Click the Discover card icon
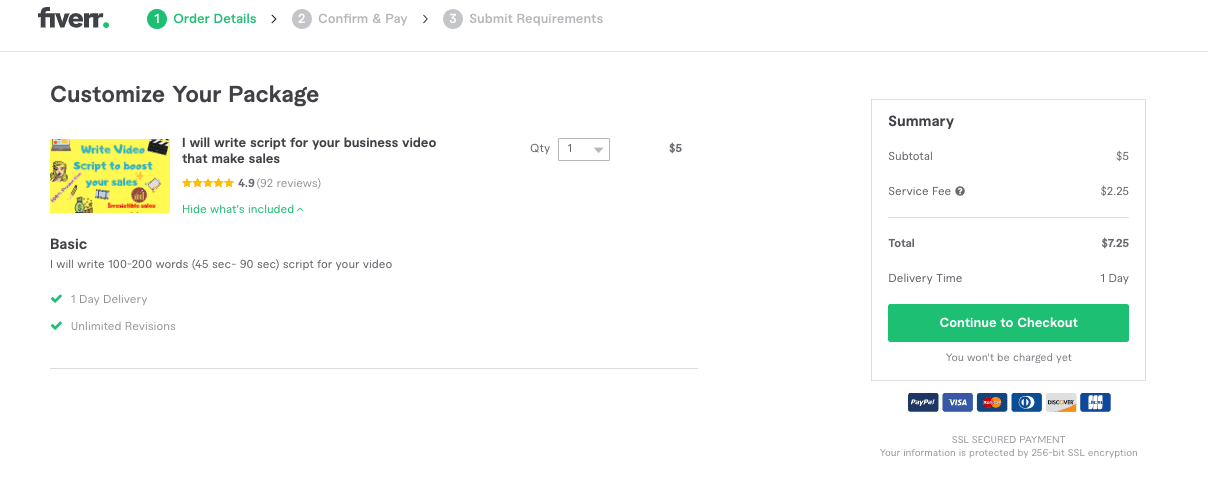This screenshot has width=1208, height=499. [1061, 402]
